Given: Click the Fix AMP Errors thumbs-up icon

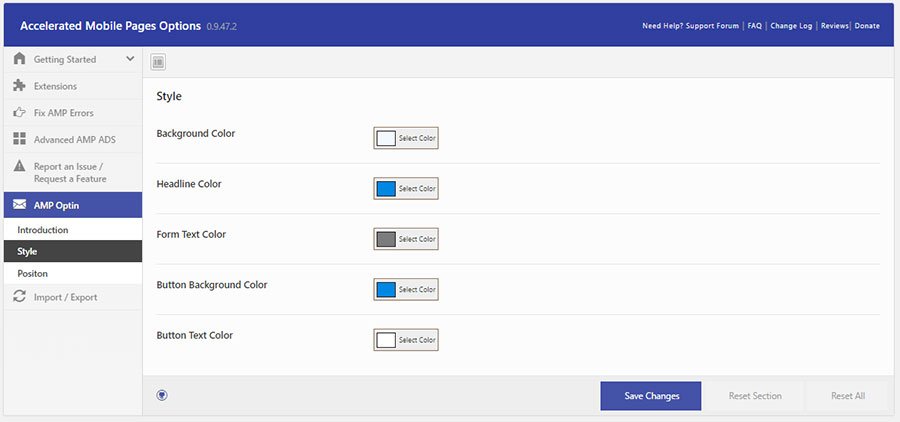Looking at the screenshot, I should 20,113.
